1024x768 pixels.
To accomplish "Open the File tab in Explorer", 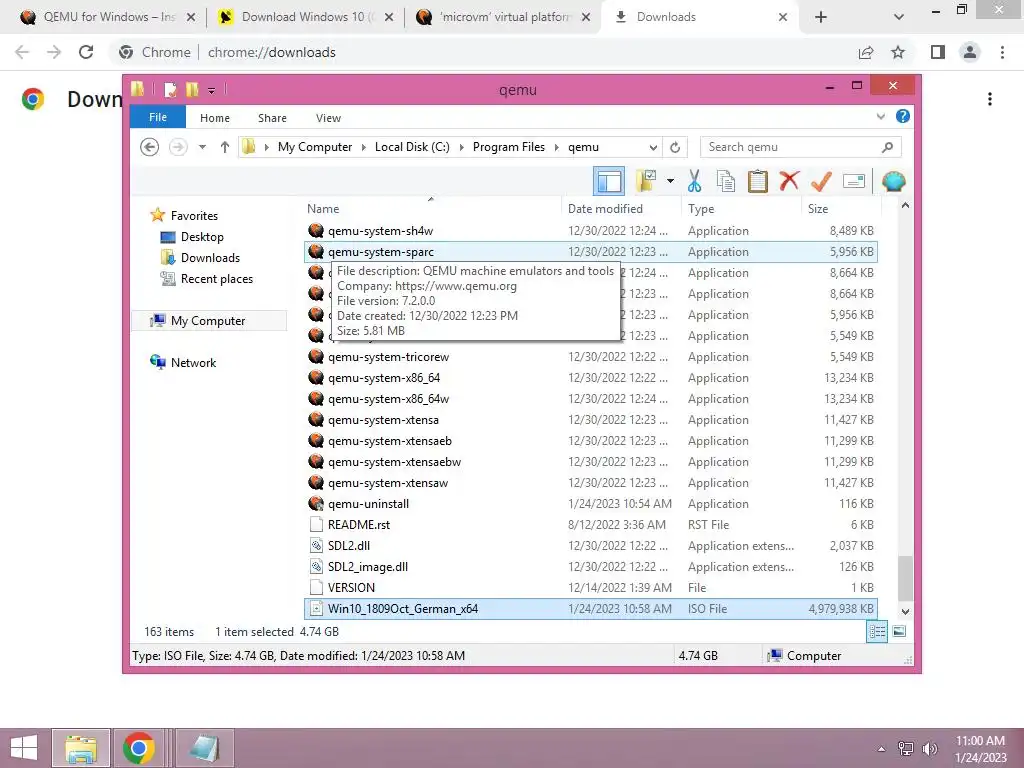I will pyautogui.click(x=158, y=117).
